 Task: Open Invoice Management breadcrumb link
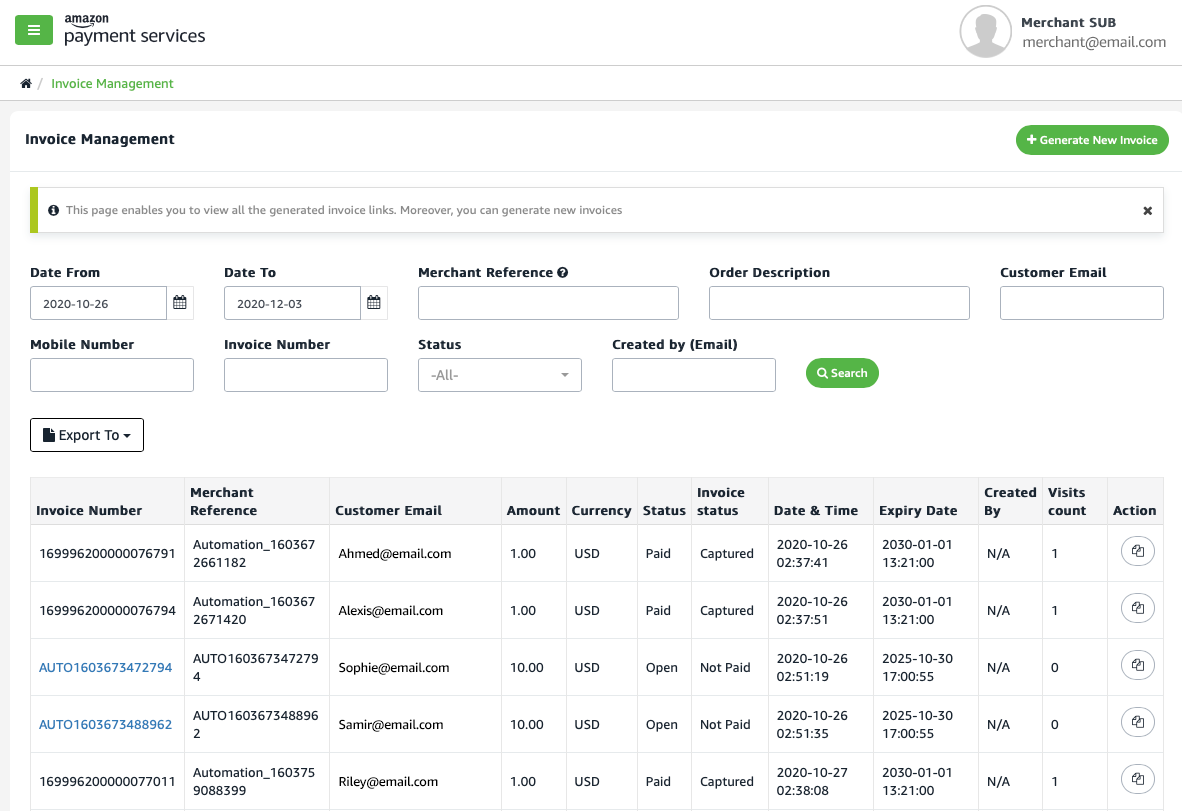pyautogui.click(x=112, y=83)
